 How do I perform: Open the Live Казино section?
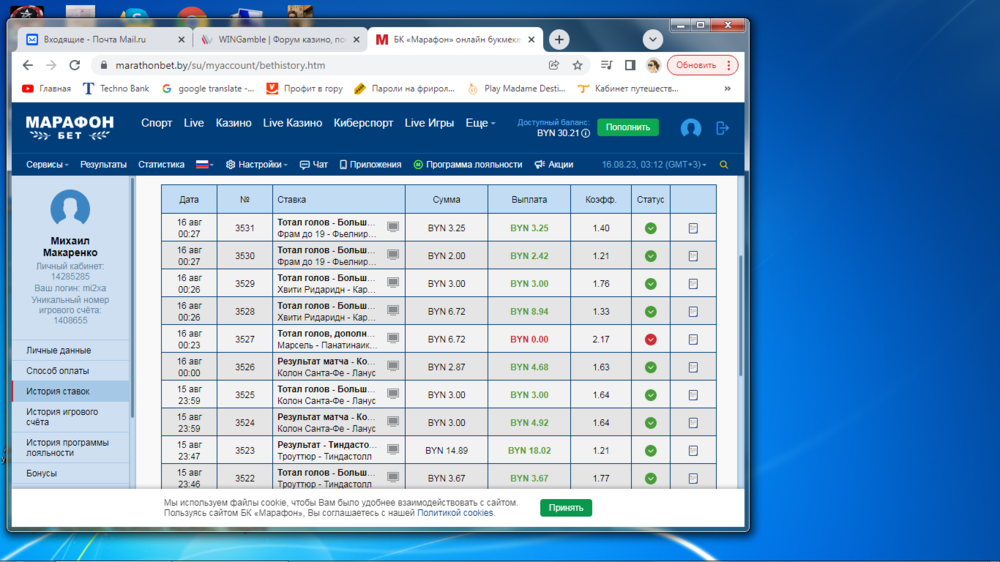292,123
